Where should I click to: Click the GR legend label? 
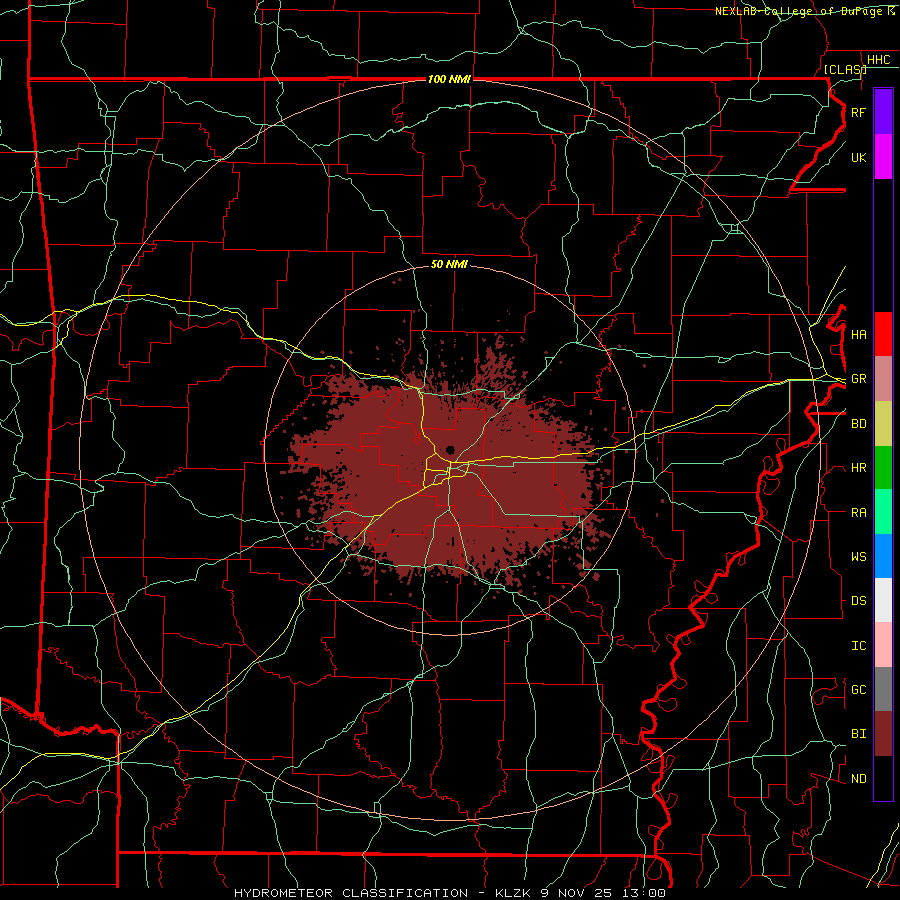[858, 379]
